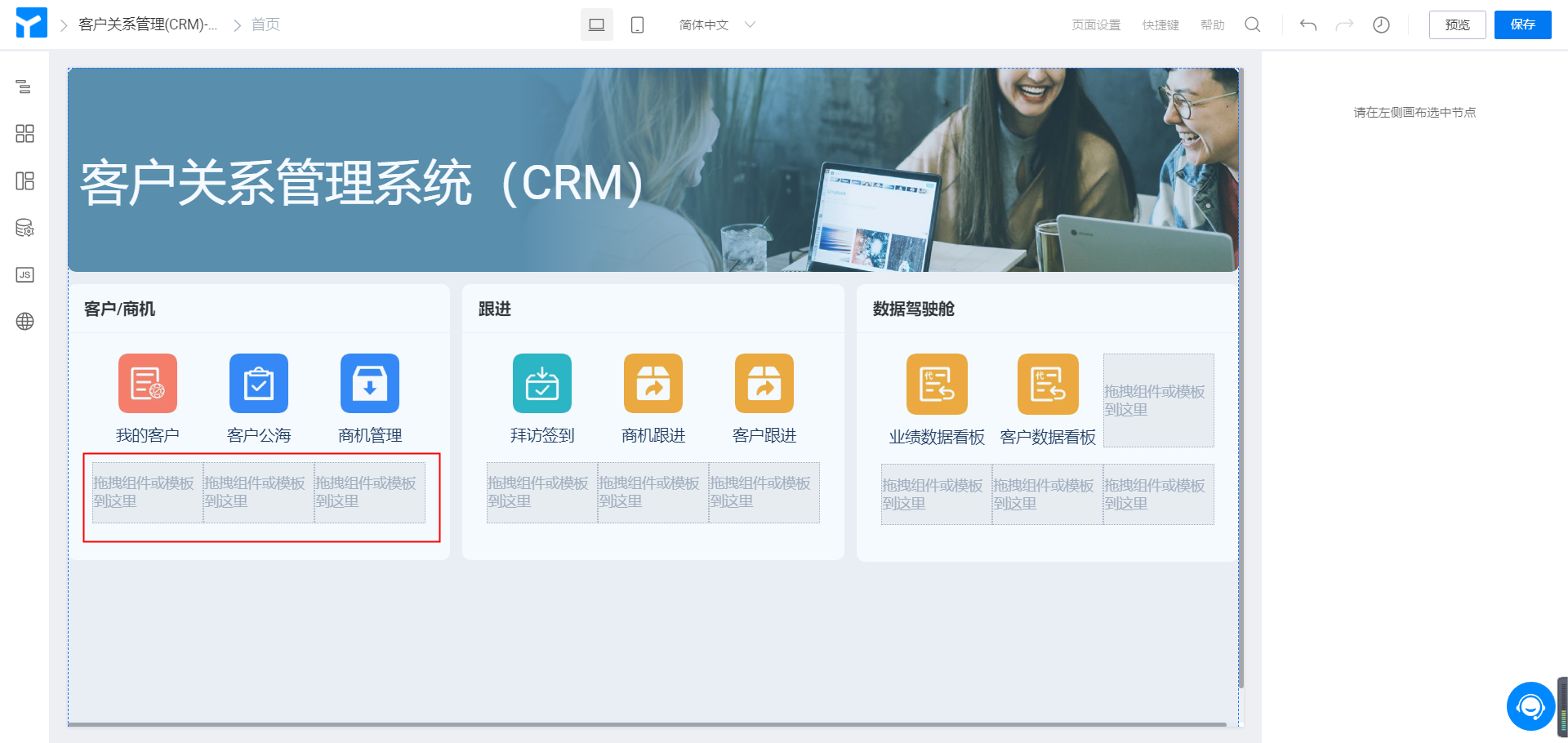Viewport: 1568px width, 743px height.
Task: Select the 跟进 card heading
Action: tap(495, 309)
